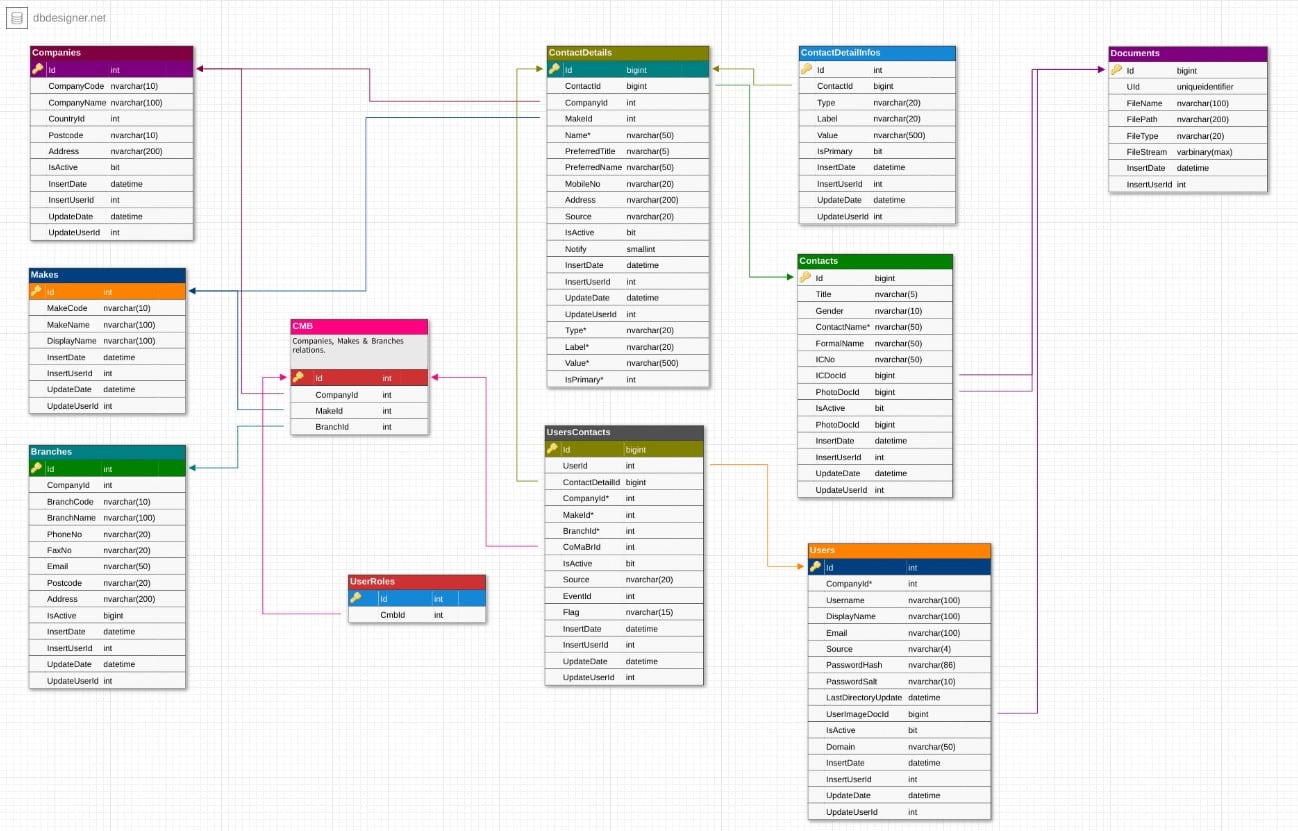
Task: Click BranchId field in CMB table
Action: point(359,427)
